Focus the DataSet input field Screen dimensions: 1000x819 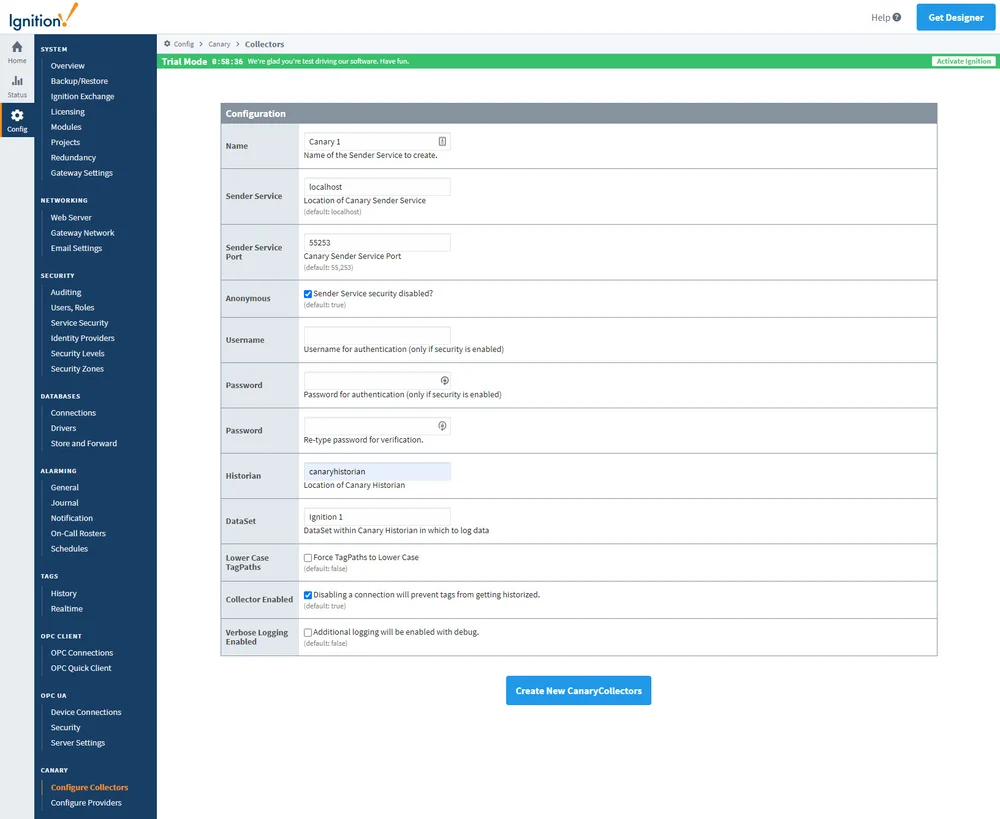377,517
